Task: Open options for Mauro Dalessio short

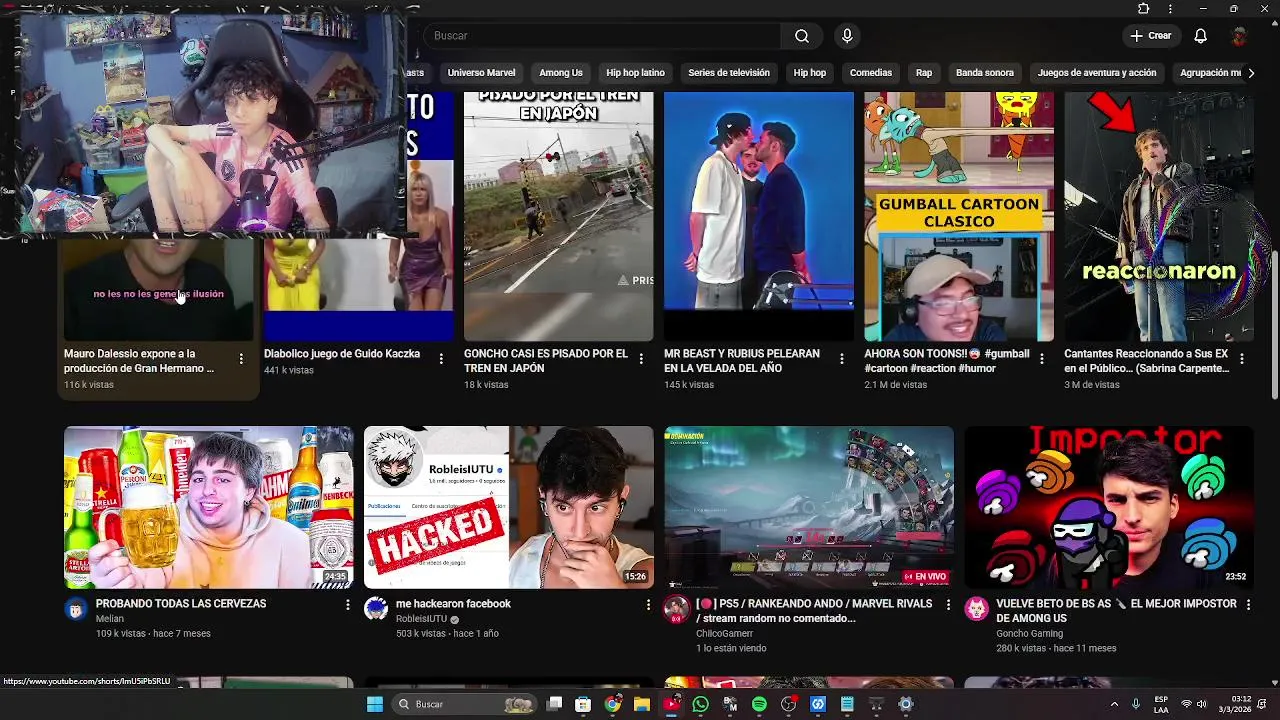Action: [241, 359]
